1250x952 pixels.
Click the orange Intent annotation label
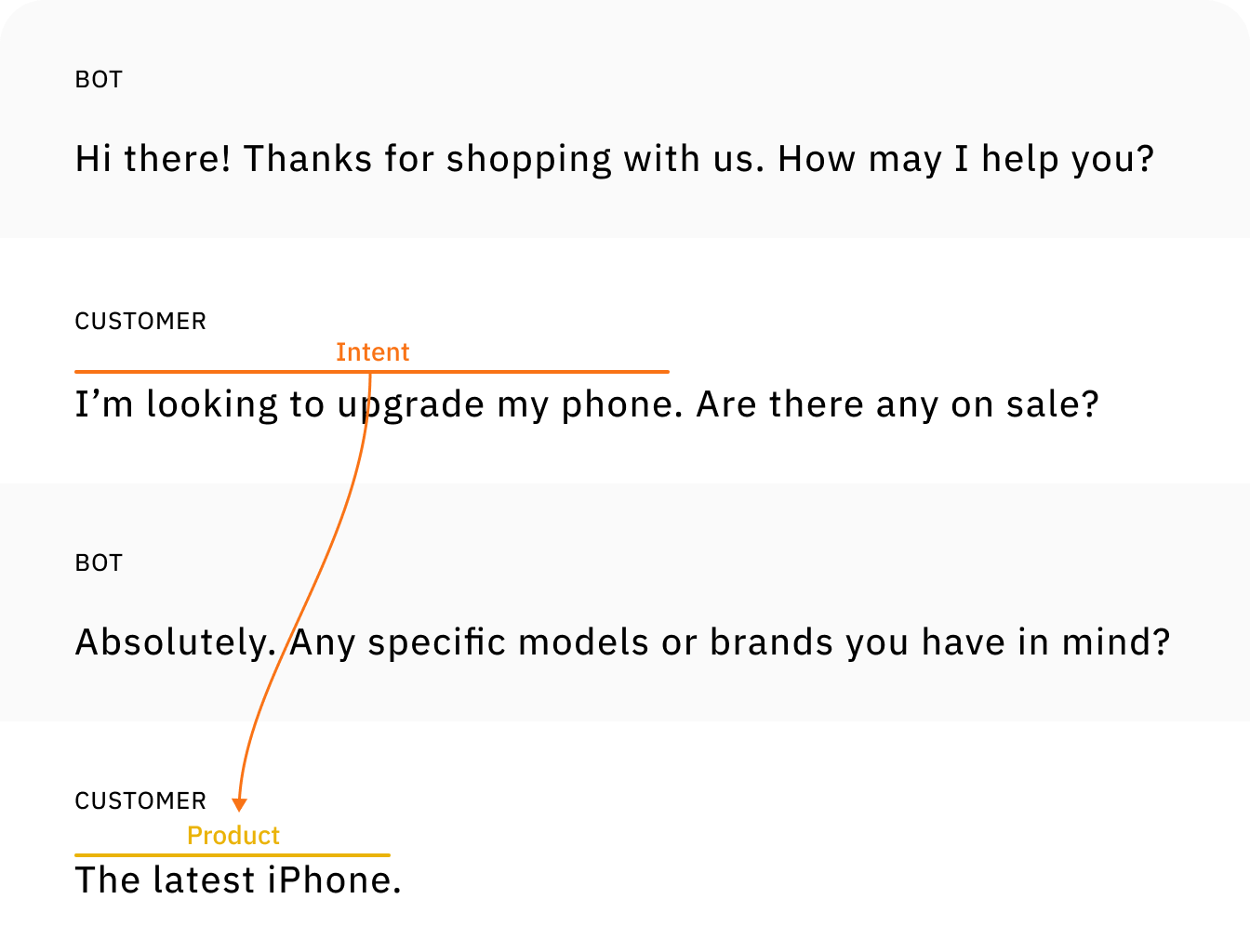(372, 352)
